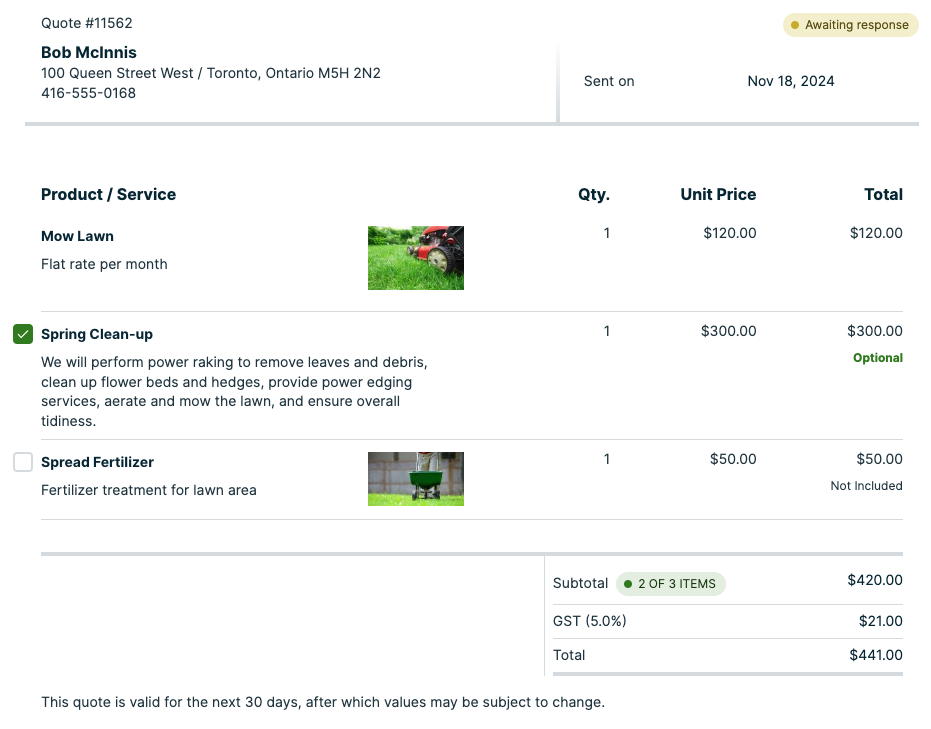Click the Not Included label
This screenshot has height=729, width=931.
pyautogui.click(x=866, y=486)
